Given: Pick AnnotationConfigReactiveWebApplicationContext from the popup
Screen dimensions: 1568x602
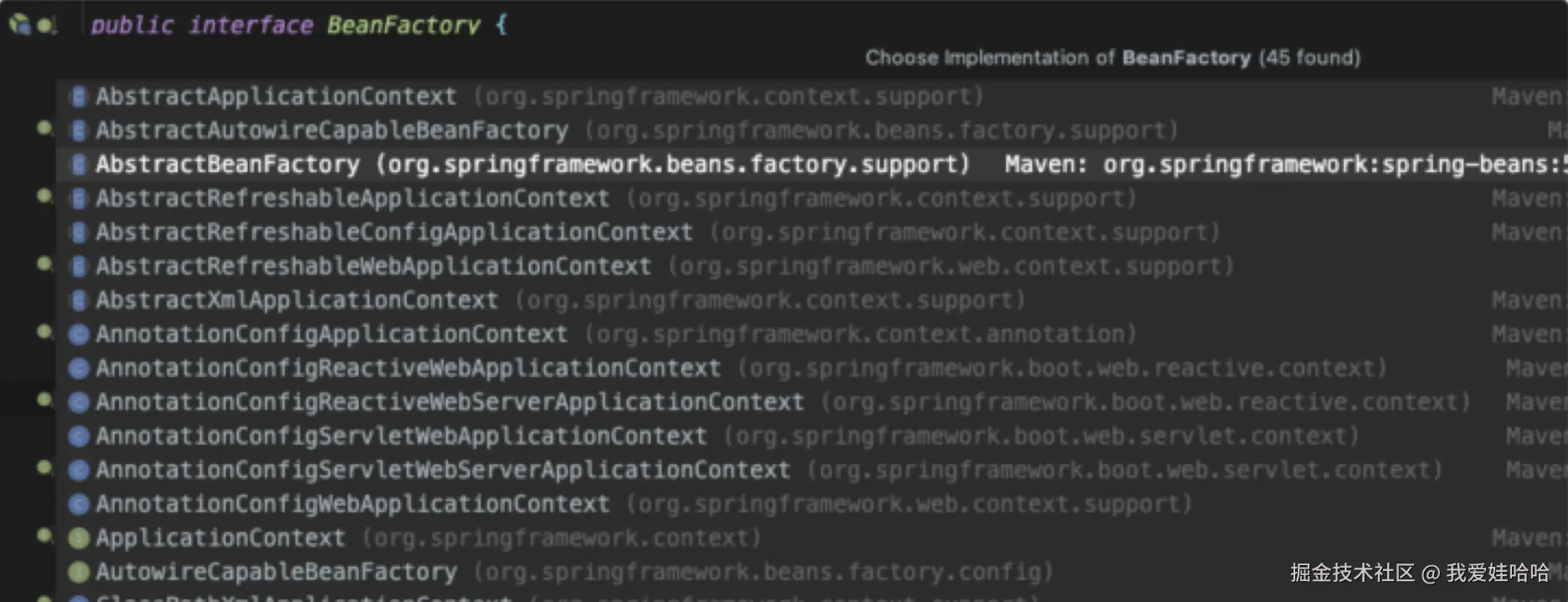Looking at the screenshot, I should coord(407,369).
